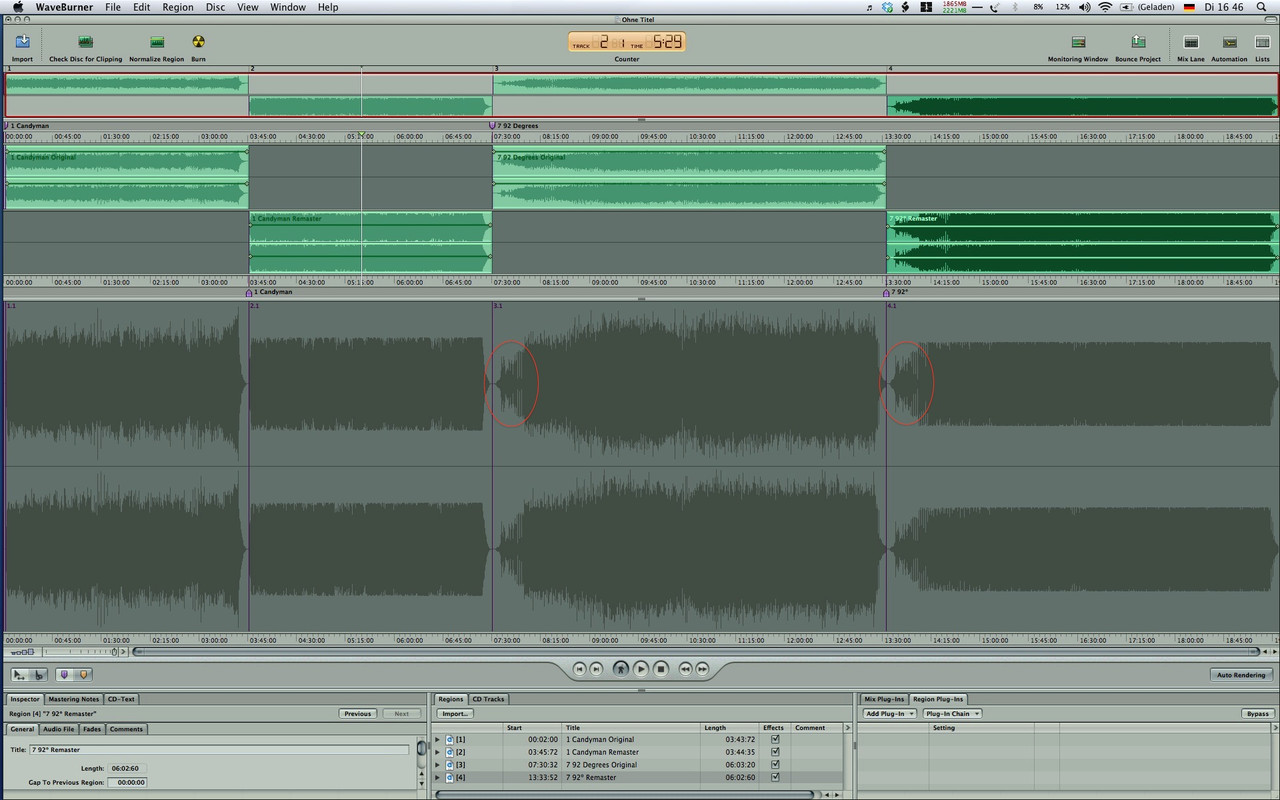Select the 1 Candyman Remaster region block
This screenshot has width=1280, height=800.
point(370,241)
